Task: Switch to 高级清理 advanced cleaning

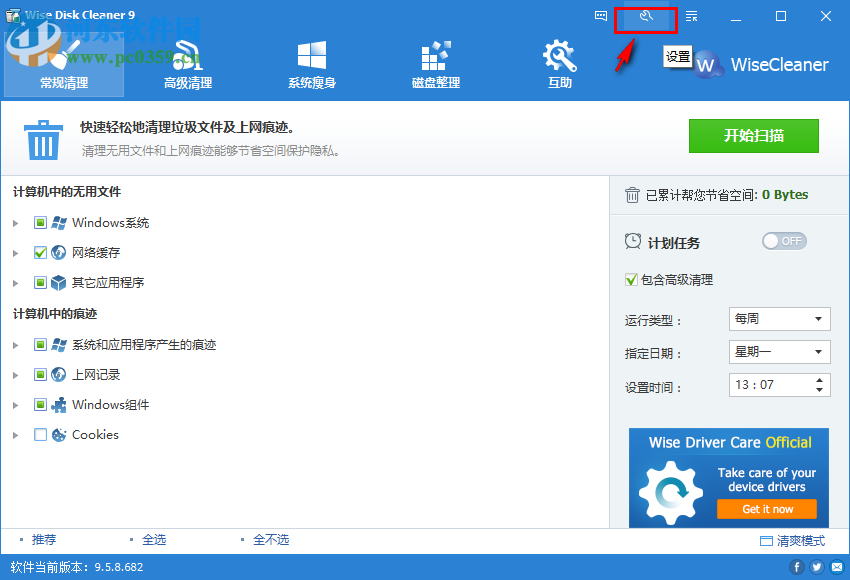Action: coord(187,60)
